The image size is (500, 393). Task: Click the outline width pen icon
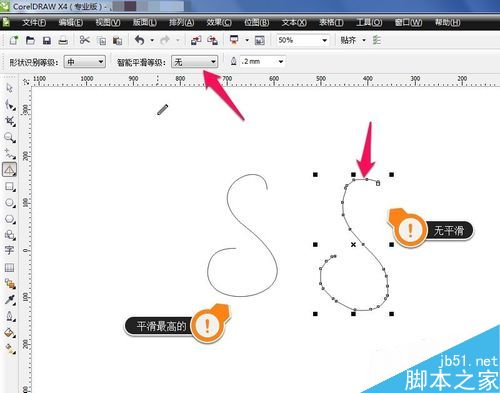coord(234,61)
